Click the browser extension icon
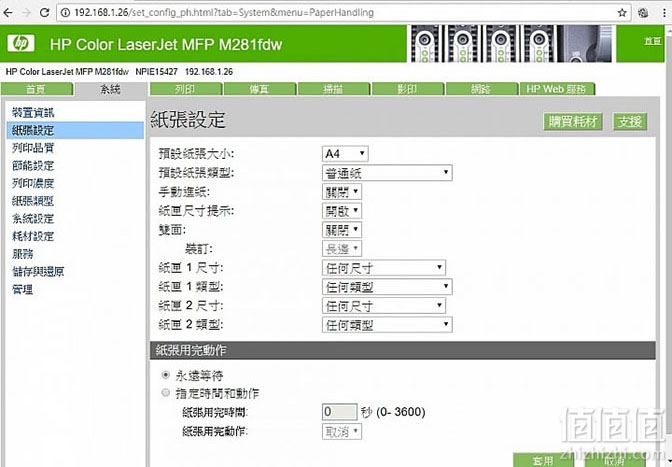 pos(643,13)
